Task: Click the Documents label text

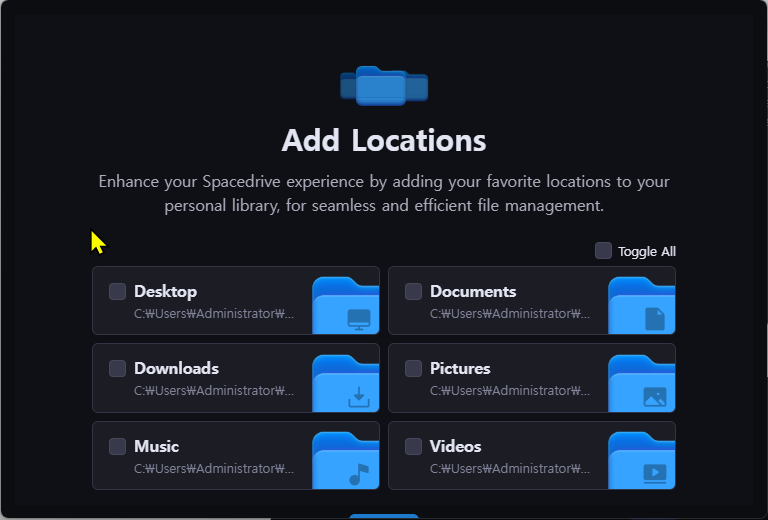Action: pyautogui.click(x=473, y=291)
